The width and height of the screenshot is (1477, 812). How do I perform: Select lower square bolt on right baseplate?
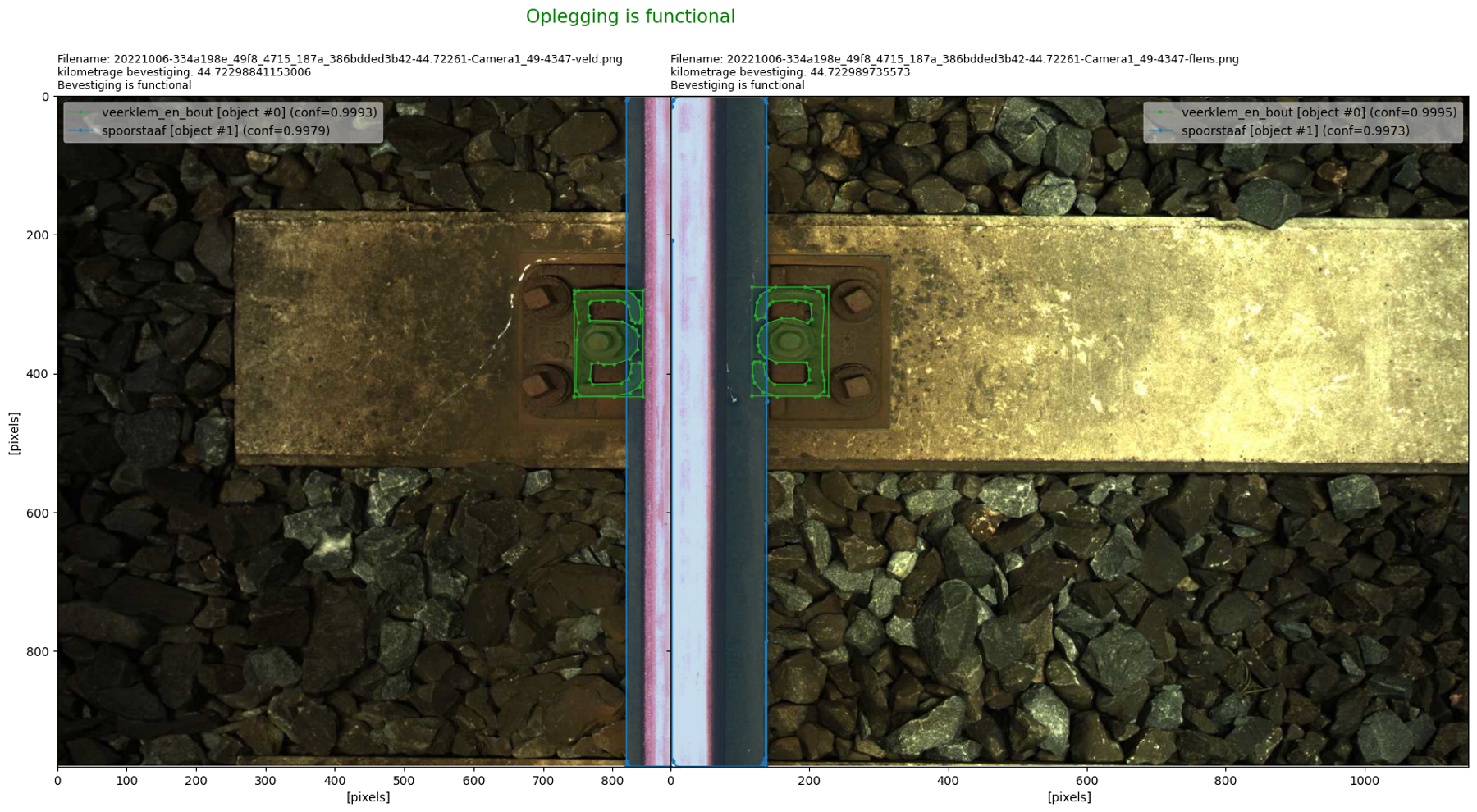[x=854, y=385]
